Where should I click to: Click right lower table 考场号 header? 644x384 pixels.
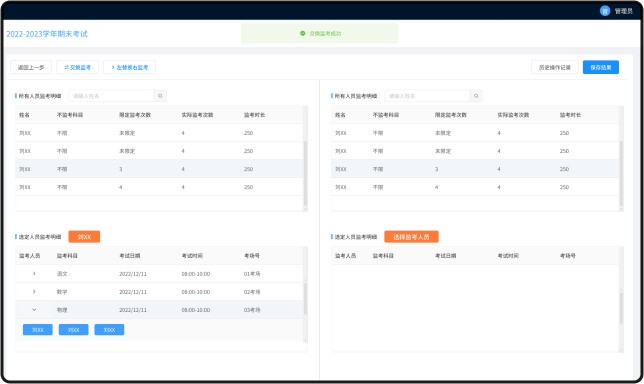[568, 255]
